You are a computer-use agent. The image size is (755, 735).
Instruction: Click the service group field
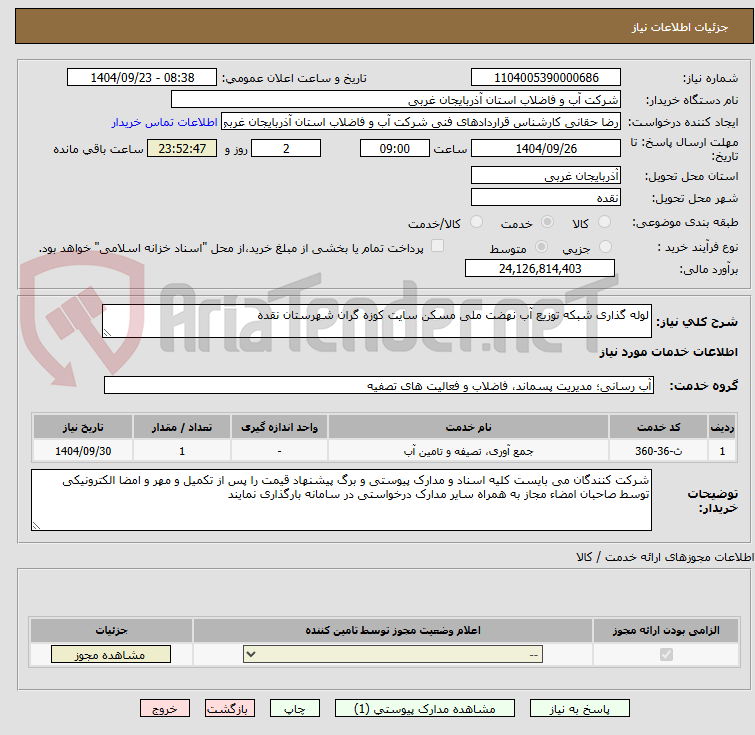click(x=379, y=385)
